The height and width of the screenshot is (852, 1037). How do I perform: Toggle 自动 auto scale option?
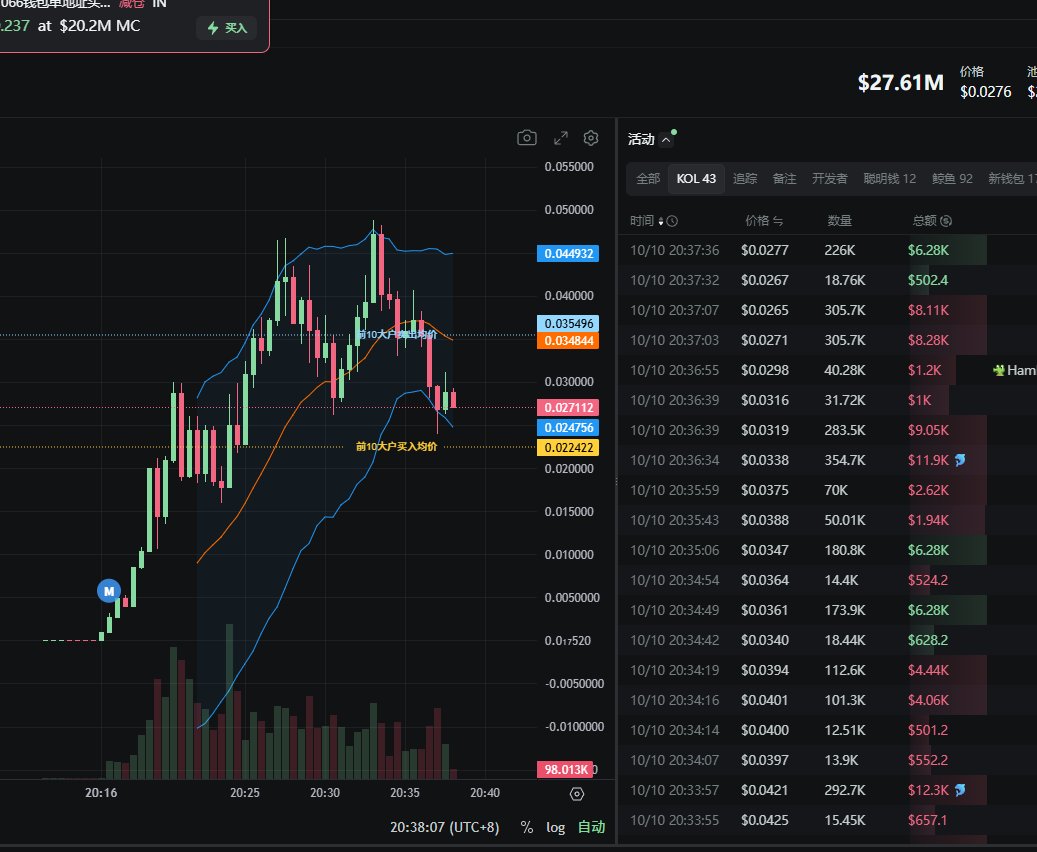tap(591, 827)
